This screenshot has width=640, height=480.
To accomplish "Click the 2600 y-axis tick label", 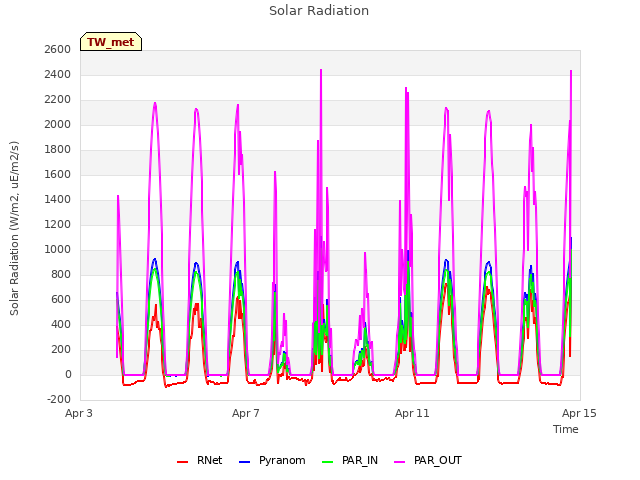I will (58, 49).
